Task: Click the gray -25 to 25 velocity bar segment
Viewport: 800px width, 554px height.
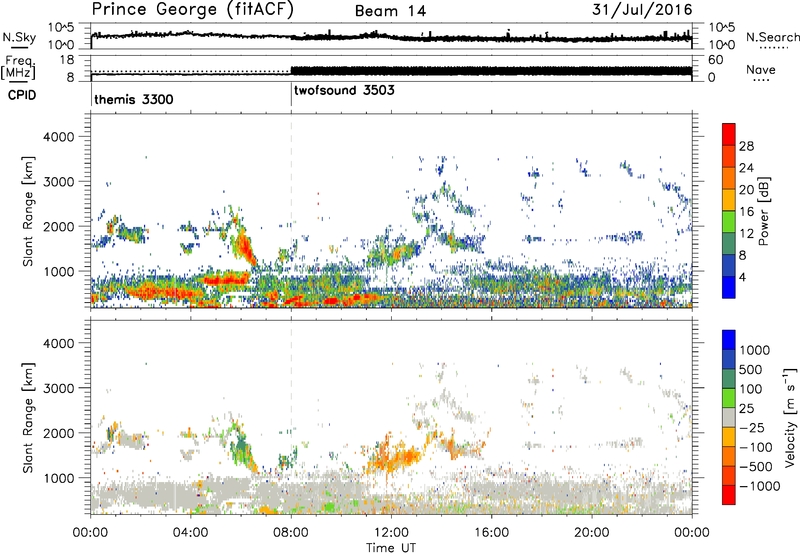Action: [729, 417]
